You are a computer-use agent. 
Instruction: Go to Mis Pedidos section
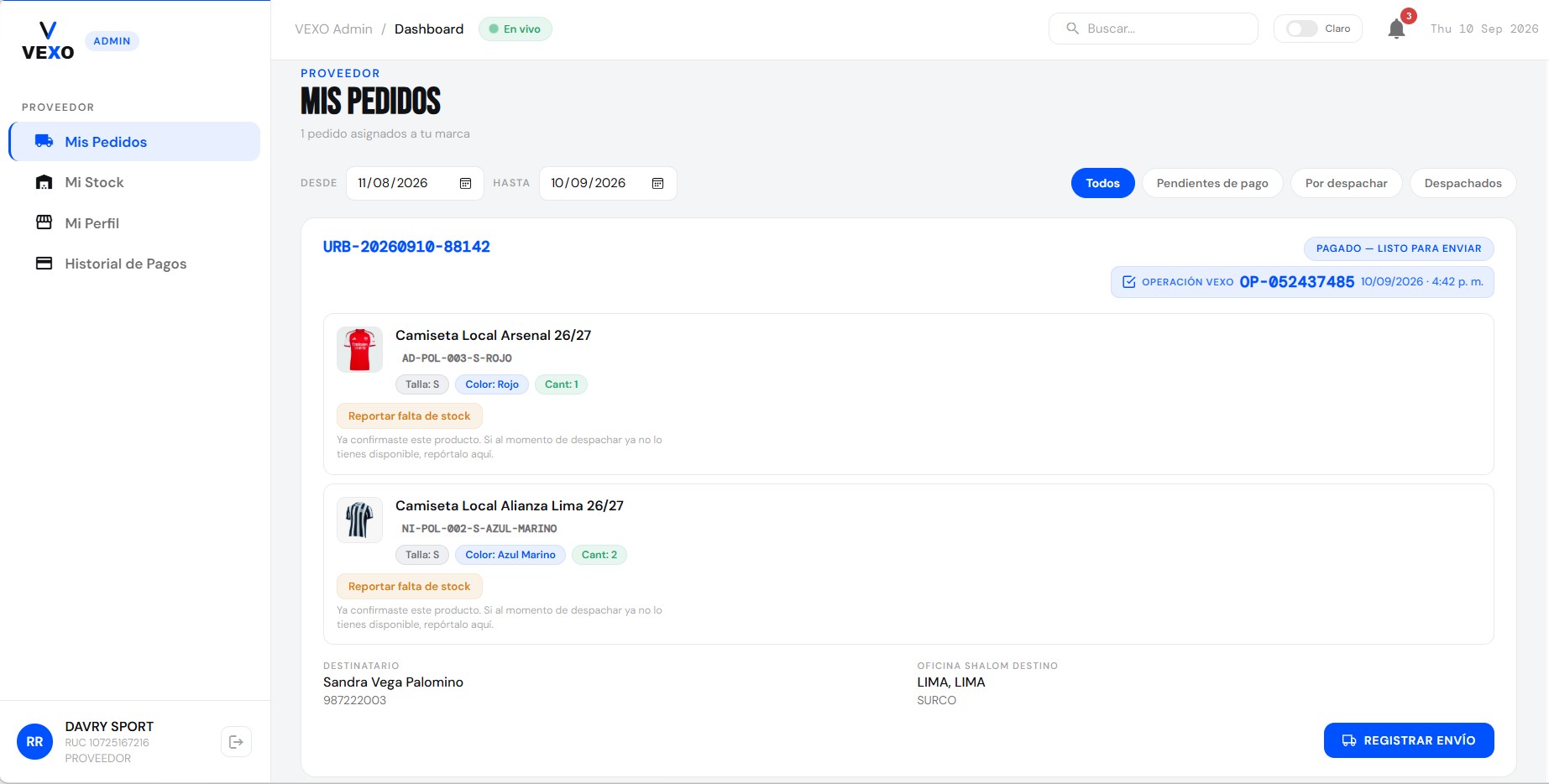pos(135,141)
